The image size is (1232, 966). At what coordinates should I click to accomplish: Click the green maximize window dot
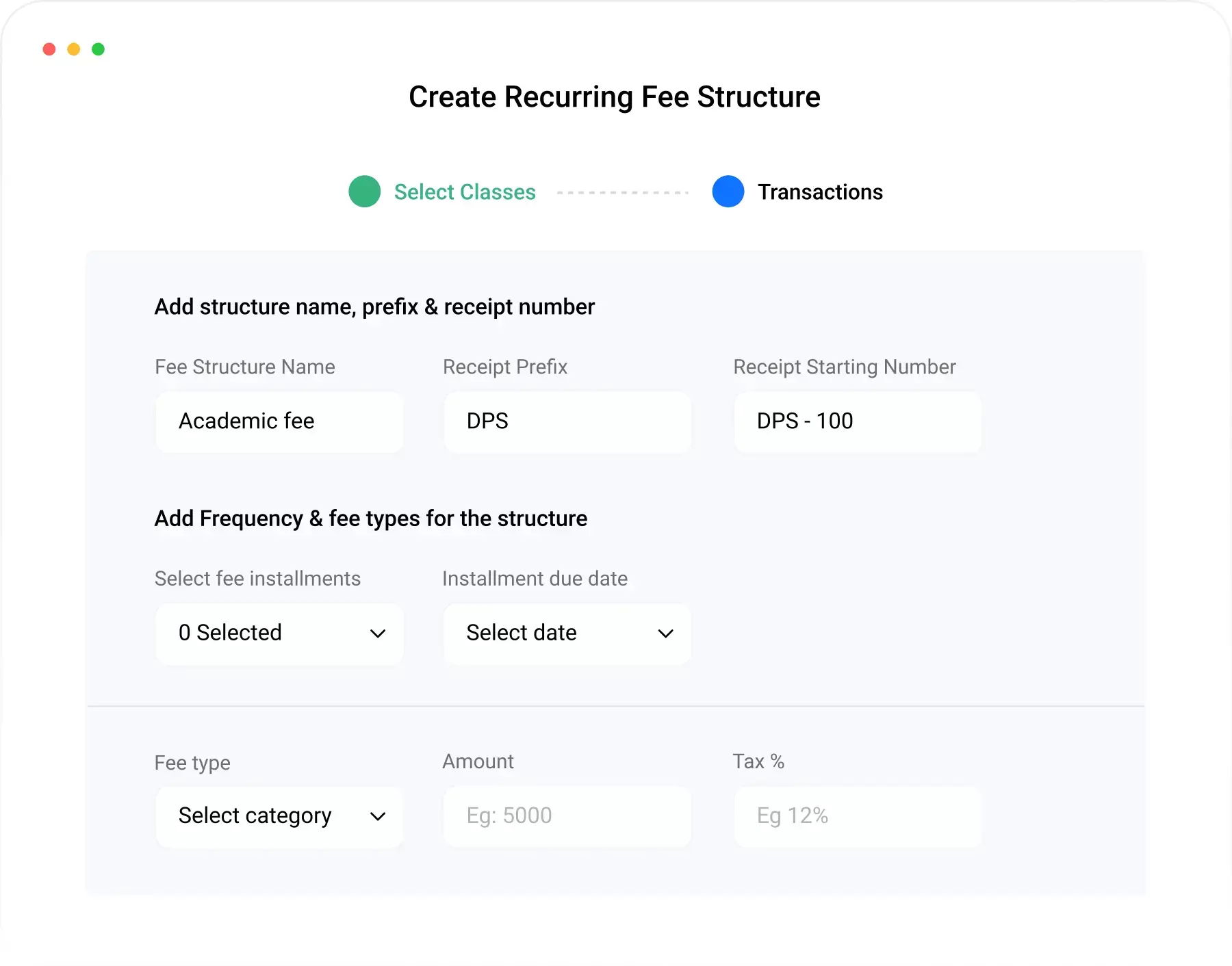tap(98, 49)
